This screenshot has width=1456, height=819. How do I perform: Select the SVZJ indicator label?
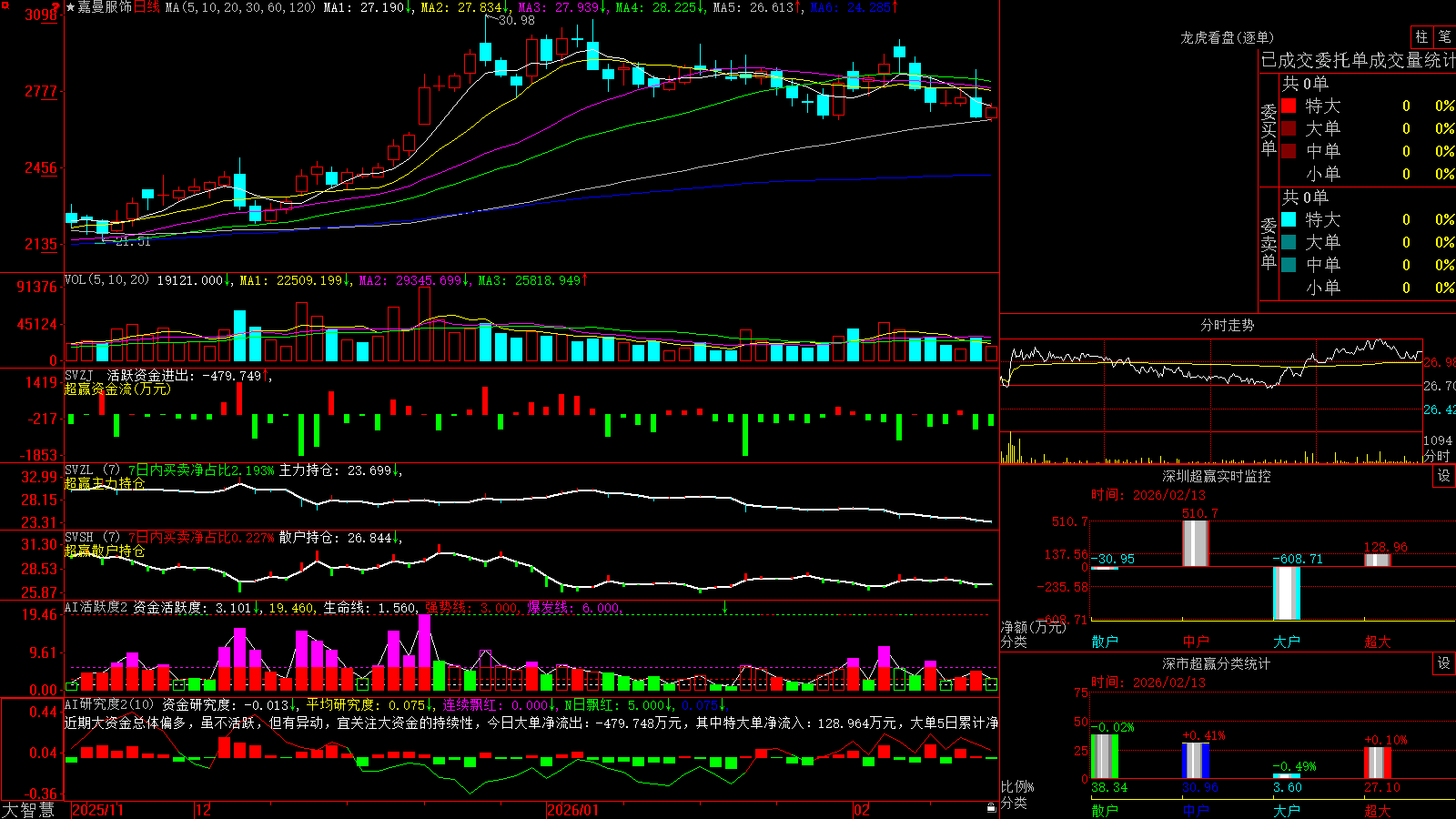click(x=79, y=375)
